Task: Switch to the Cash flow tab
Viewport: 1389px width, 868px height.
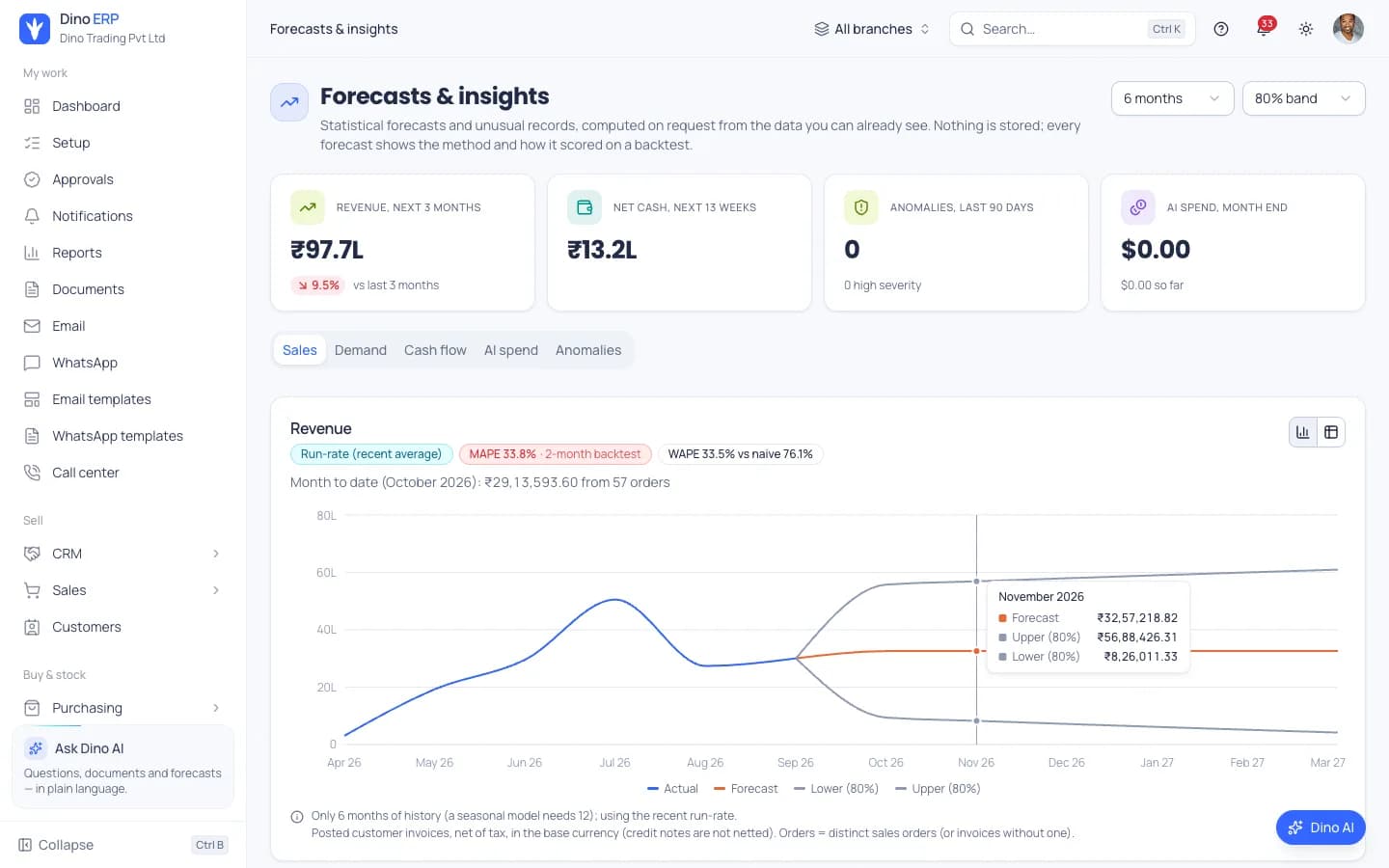Action: [435, 350]
